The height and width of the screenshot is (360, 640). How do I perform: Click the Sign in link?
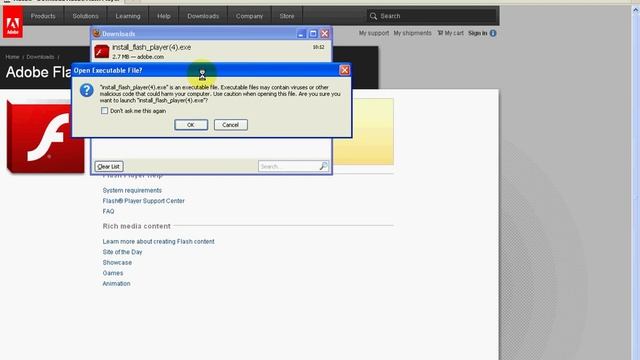tap(478, 33)
